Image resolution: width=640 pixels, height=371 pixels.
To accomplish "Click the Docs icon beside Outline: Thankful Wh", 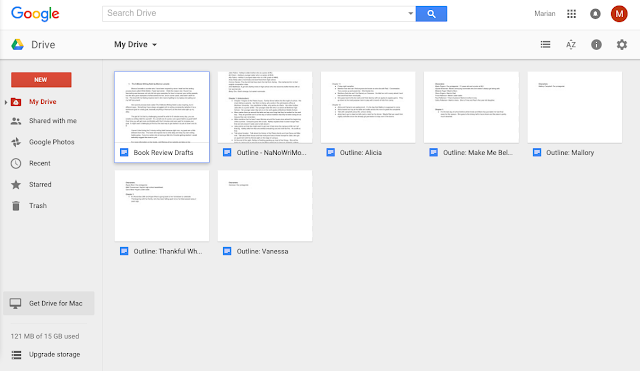I will (x=124, y=251).
